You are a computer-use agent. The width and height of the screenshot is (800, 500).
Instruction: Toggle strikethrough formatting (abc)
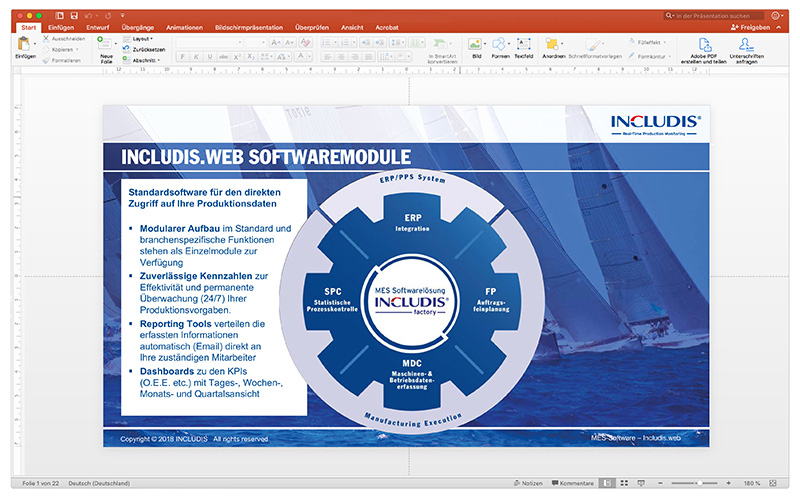pos(223,57)
